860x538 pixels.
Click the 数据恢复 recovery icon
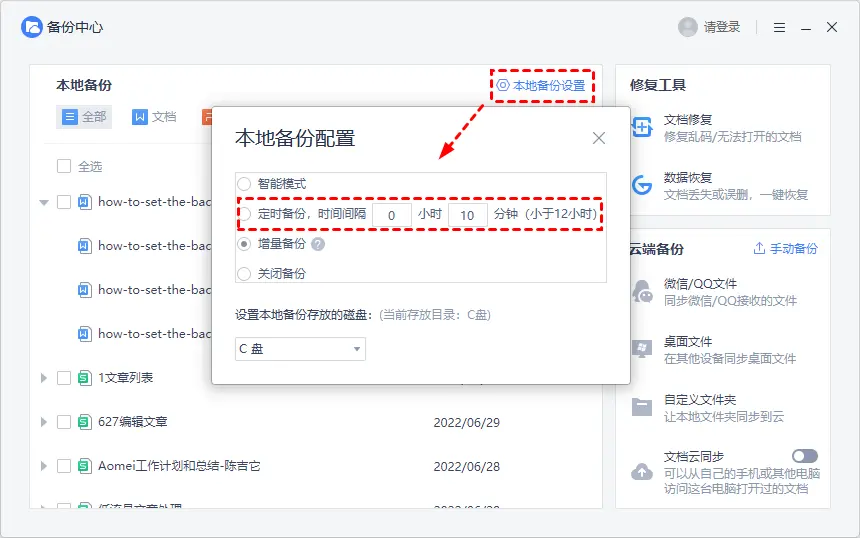pos(642,185)
